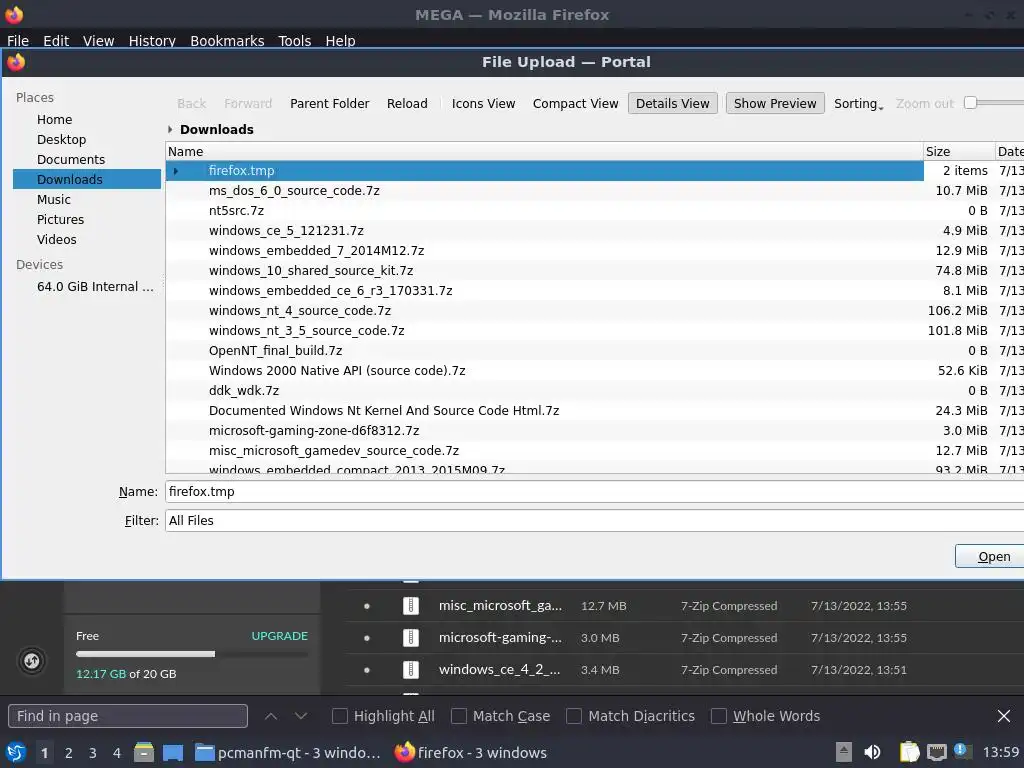This screenshot has width=1024, height=768.
Task: Select windows_nt_4_source_code.7z file
Action: 300,311
